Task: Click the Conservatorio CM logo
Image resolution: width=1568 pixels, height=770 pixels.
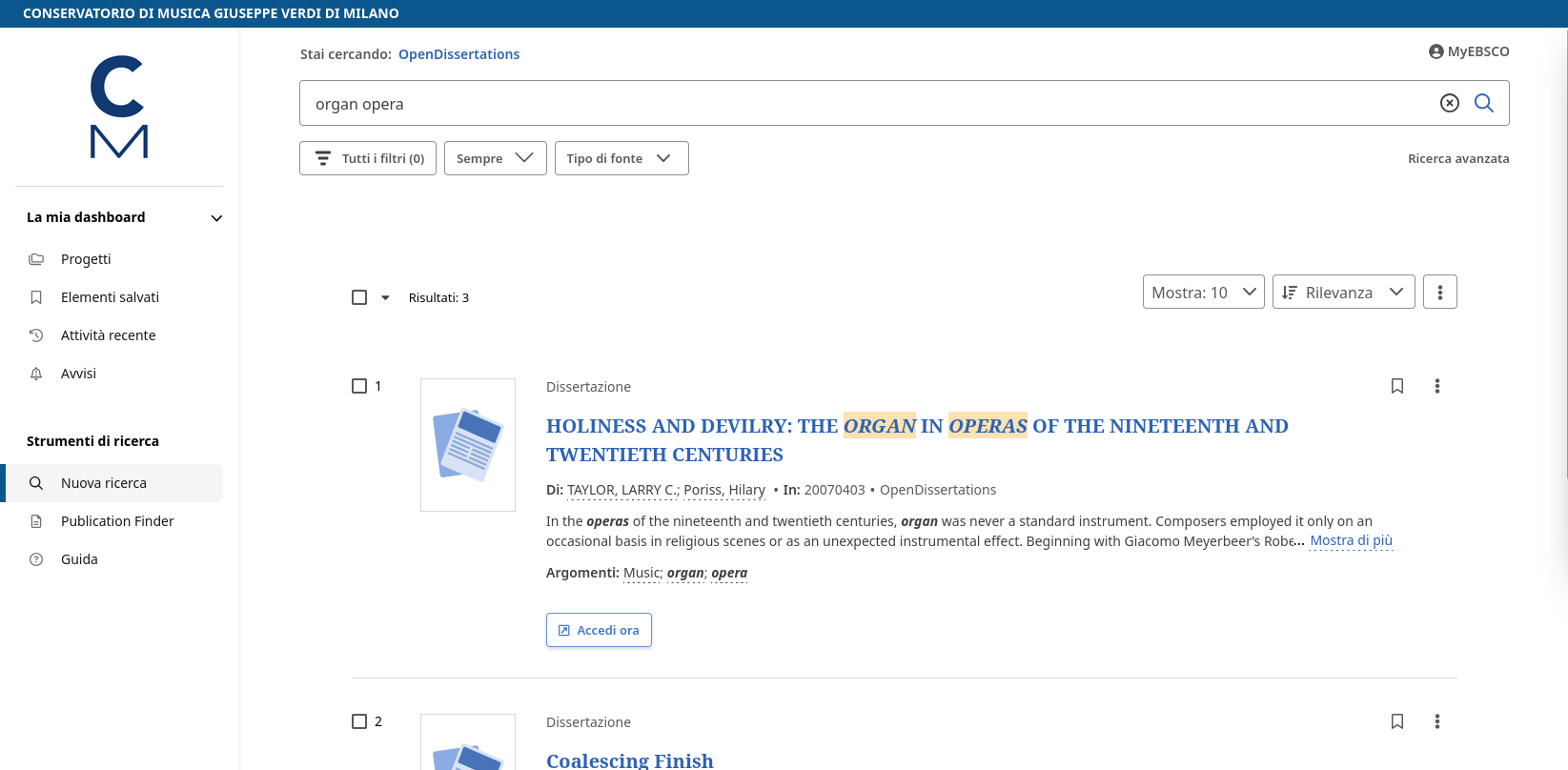Action: point(119,107)
